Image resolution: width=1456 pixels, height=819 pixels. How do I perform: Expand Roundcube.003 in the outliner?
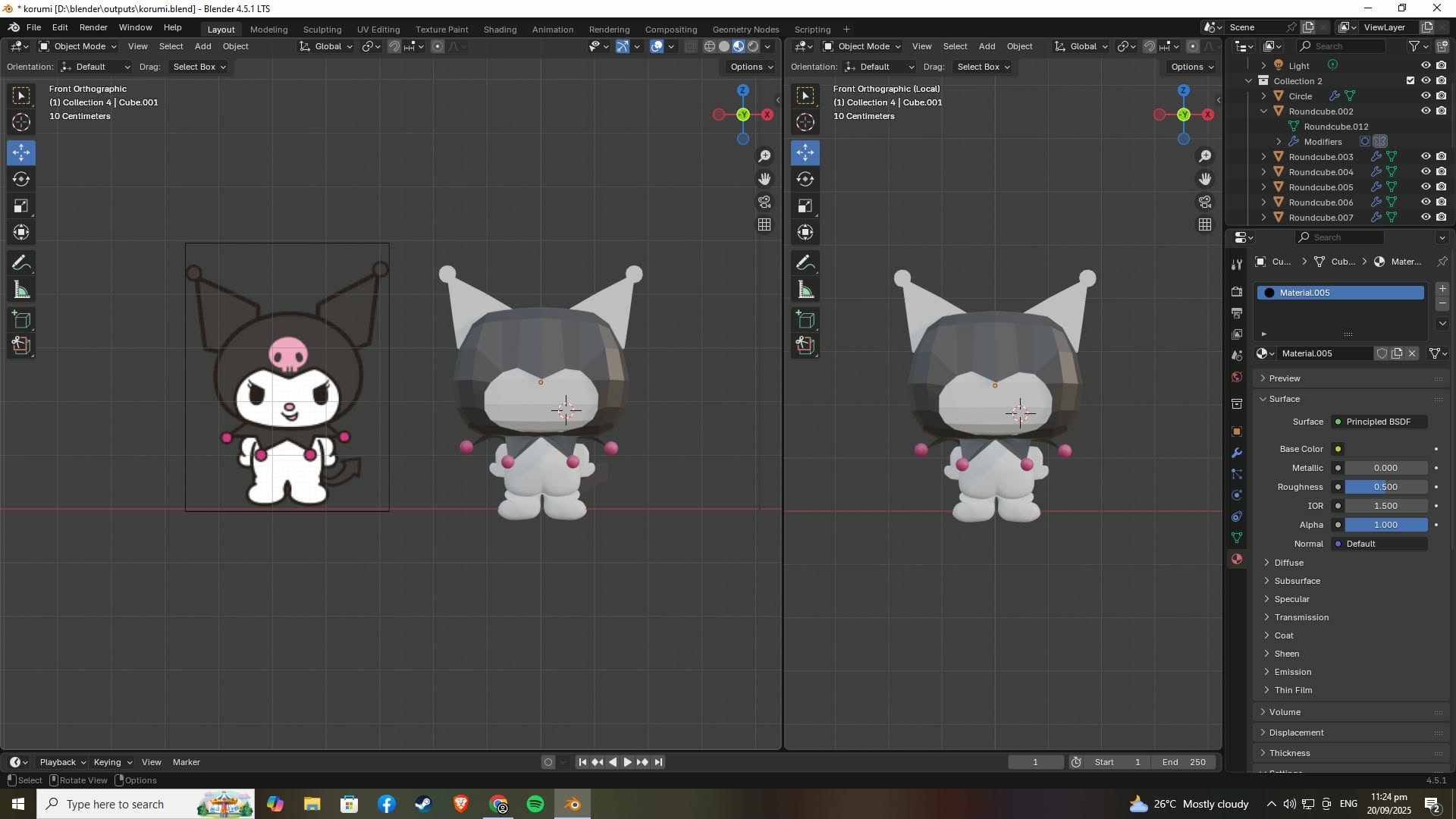click(1263, 156)
